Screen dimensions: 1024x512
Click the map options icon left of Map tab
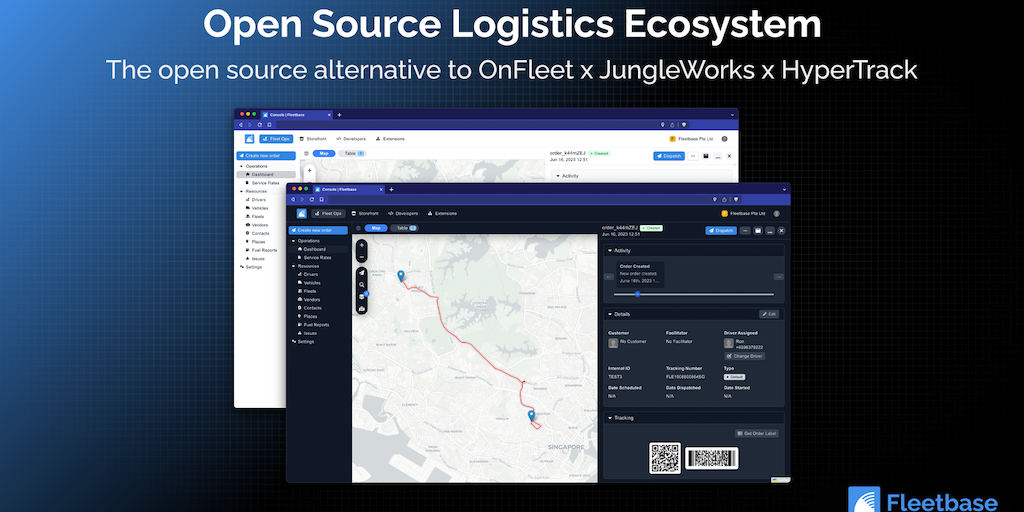[358, 228]
